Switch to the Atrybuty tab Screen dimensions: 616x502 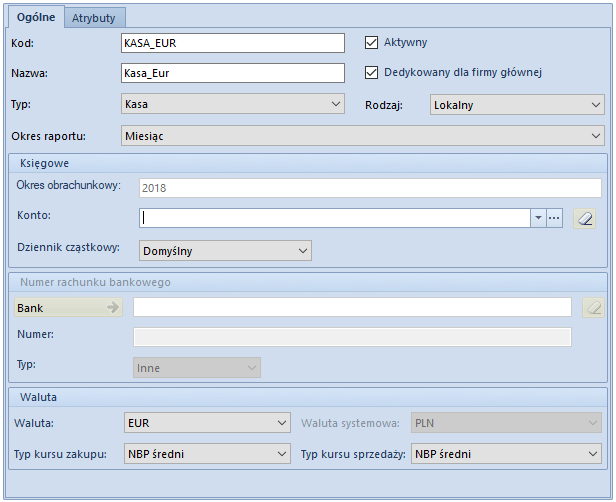coord(94,18)
